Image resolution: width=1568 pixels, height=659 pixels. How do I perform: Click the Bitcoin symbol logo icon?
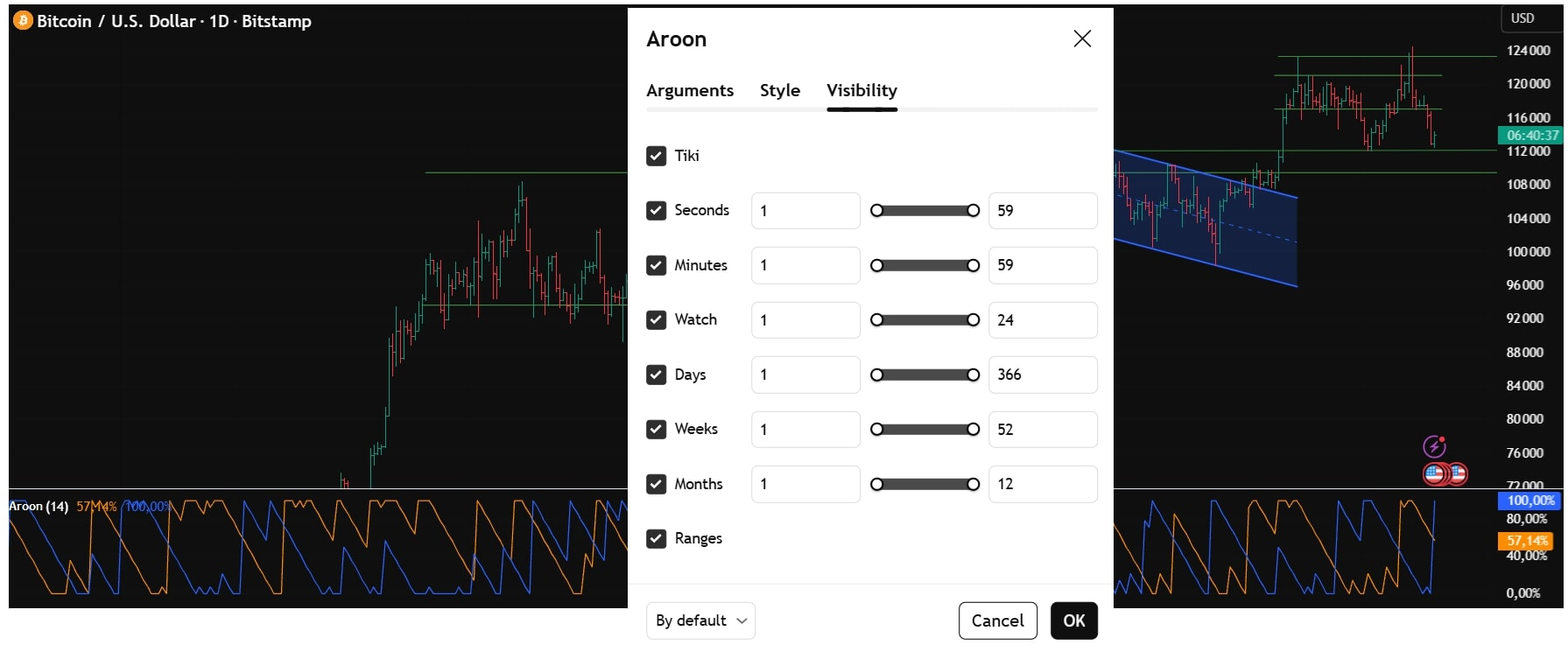pos(23,21)
